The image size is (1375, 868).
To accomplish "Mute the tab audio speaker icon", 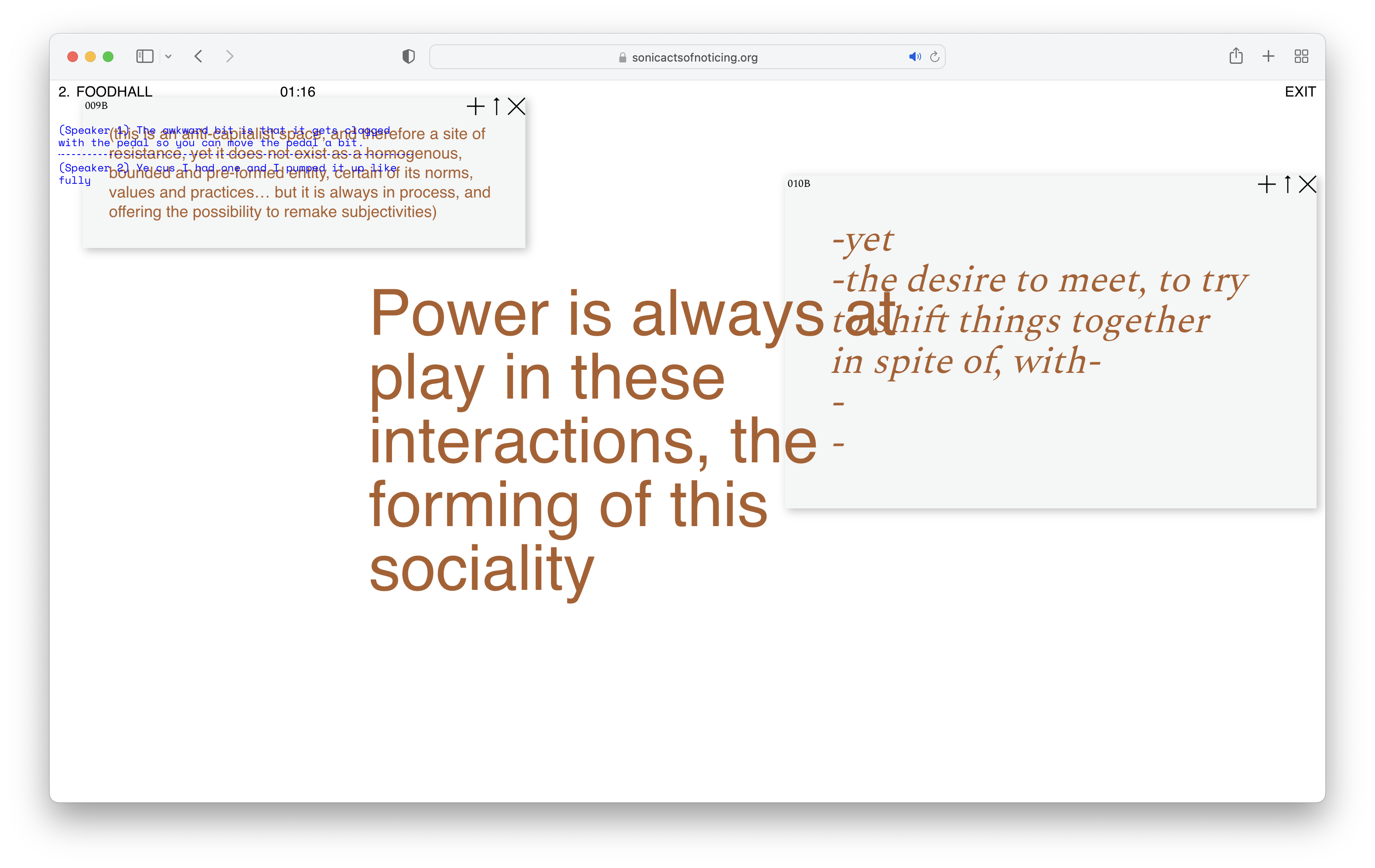I will coord(914,57).
